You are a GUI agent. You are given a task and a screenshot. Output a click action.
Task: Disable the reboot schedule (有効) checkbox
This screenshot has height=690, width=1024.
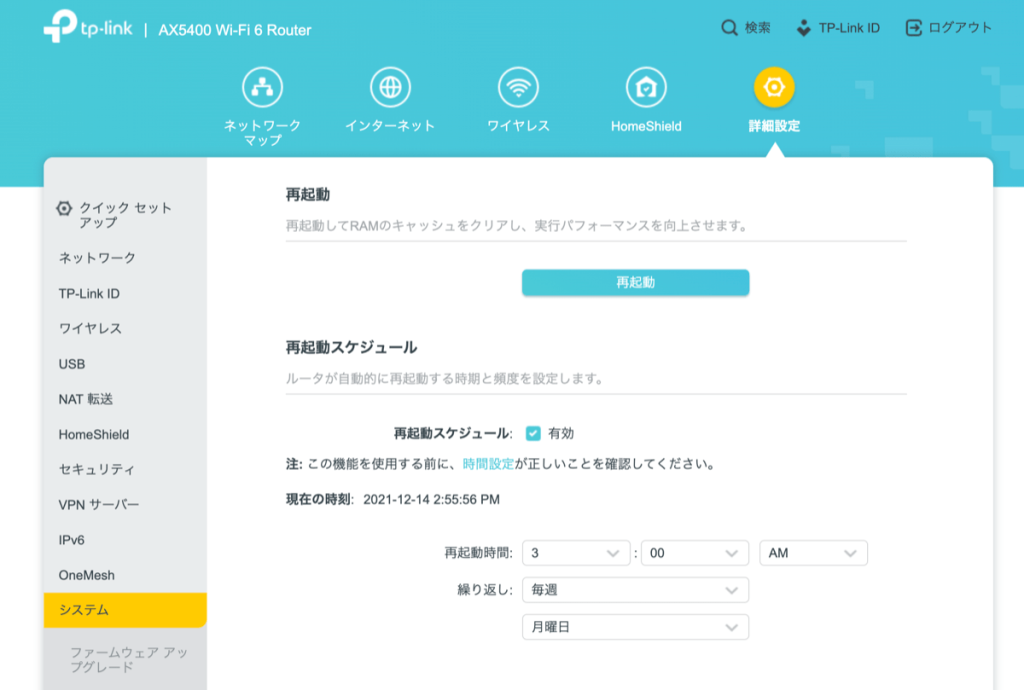[x=533, y=433]
